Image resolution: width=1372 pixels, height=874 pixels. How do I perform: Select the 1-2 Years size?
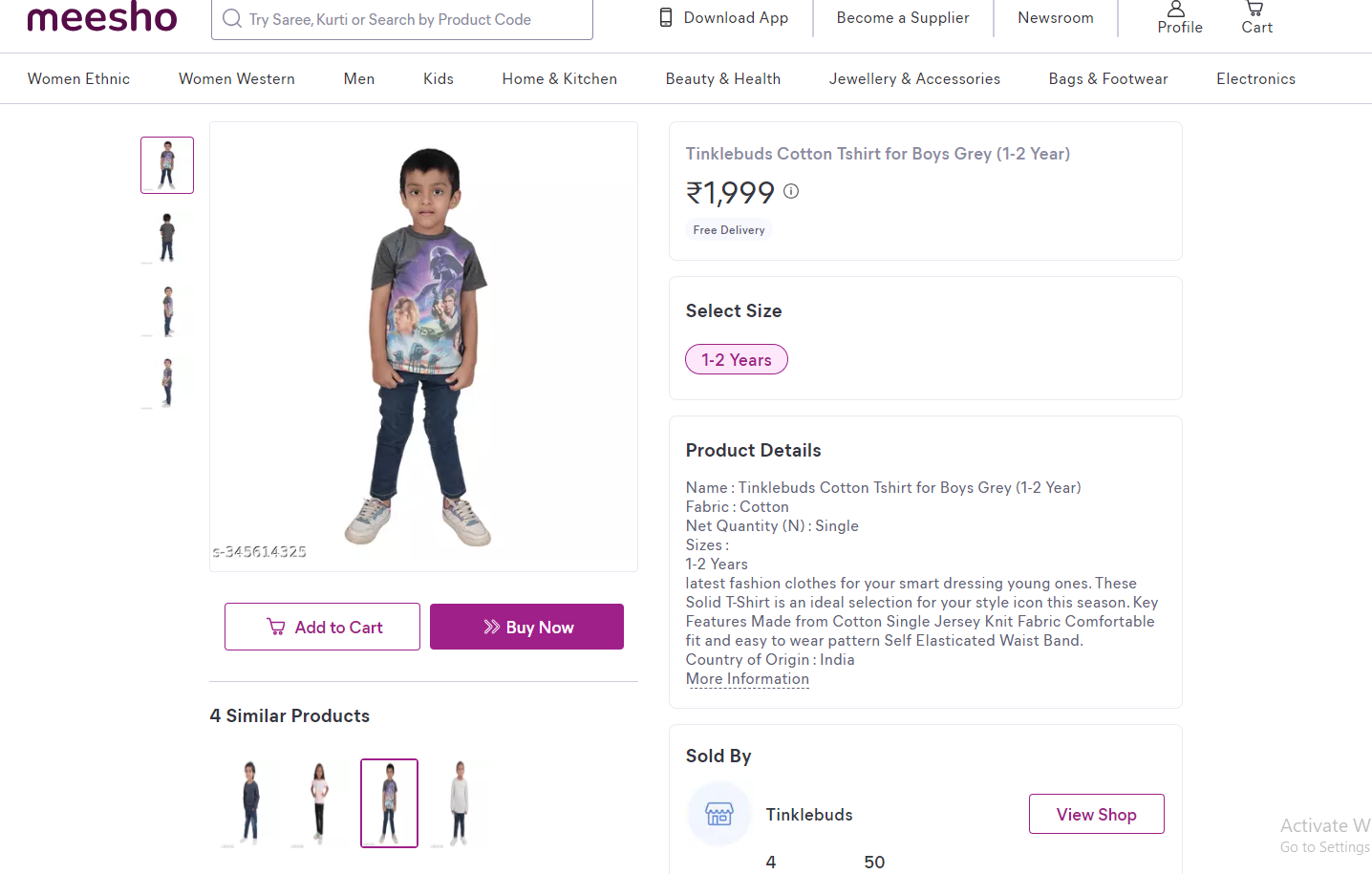[x=736, y=360]
